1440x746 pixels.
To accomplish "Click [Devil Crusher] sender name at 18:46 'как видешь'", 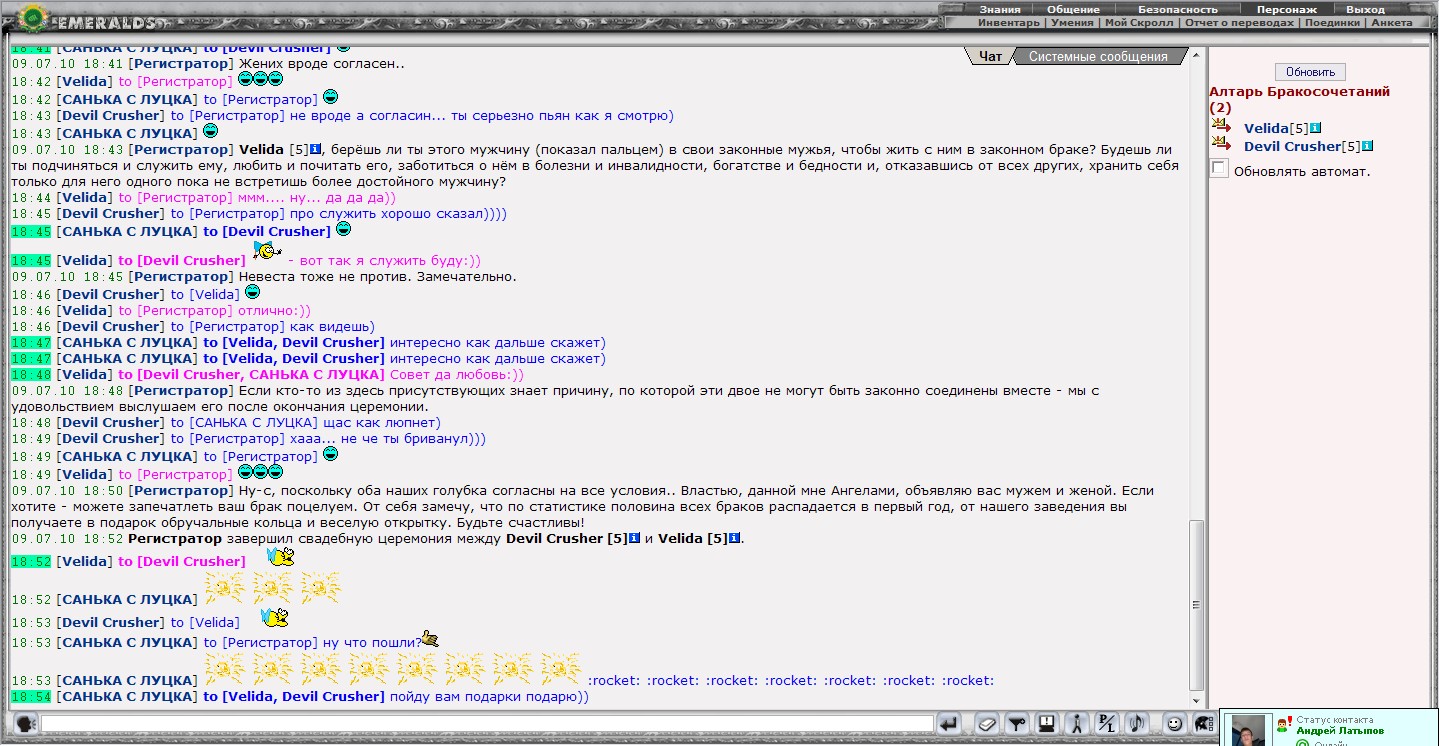I will (x=110, y=326).
